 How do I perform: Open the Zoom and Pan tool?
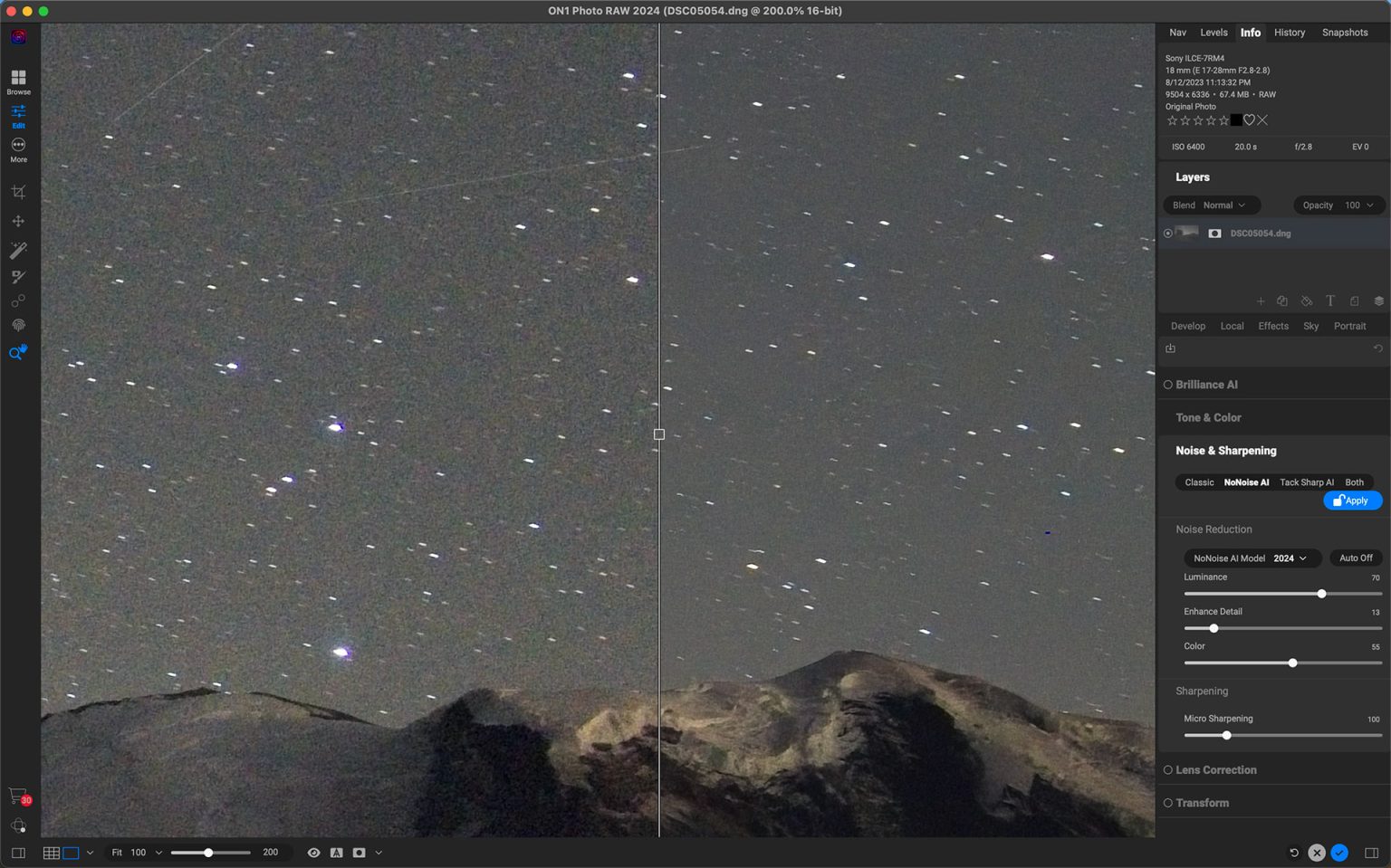tap(18, 353)
